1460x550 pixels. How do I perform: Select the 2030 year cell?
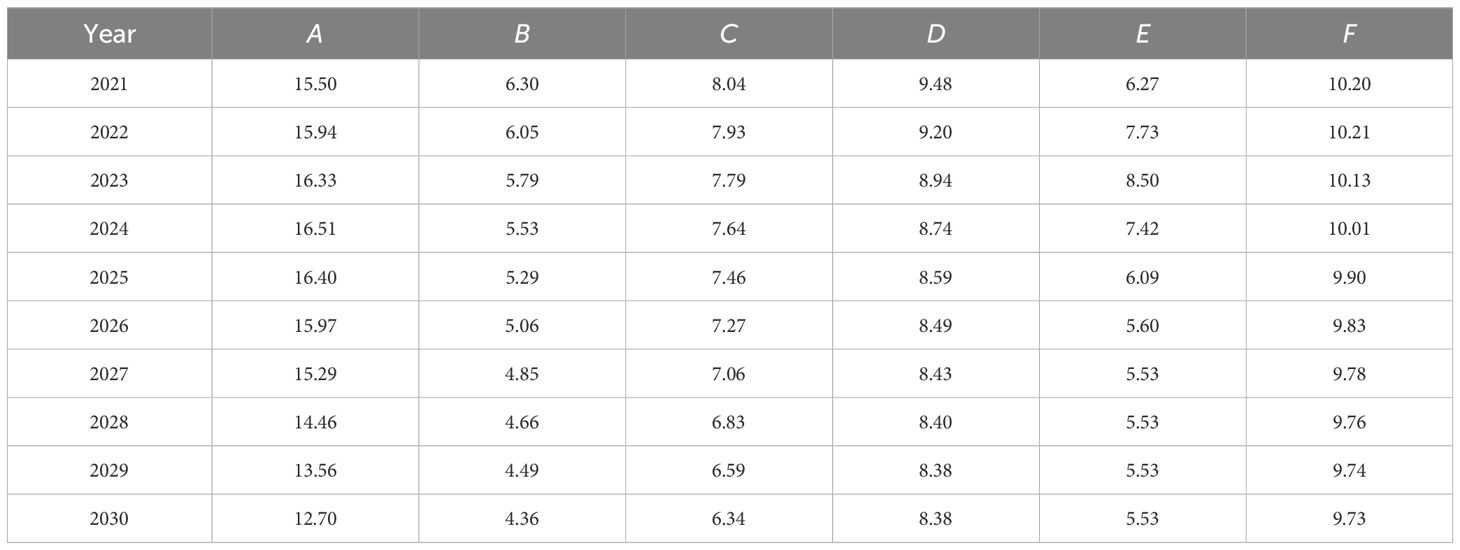tap(109, 519)
